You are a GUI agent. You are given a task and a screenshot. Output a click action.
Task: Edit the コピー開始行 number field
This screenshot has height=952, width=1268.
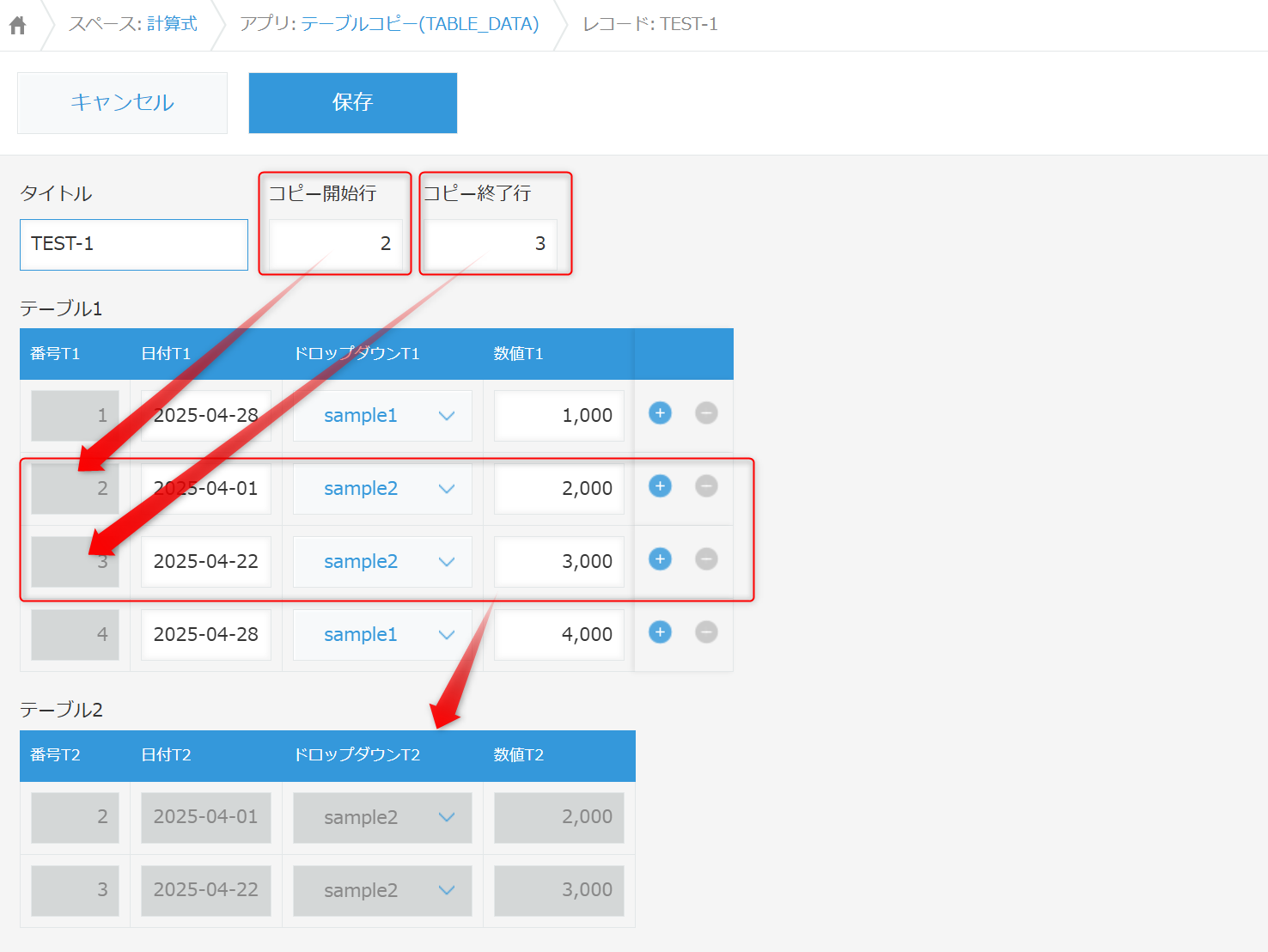pyautogui.click(x=336, y=245)
